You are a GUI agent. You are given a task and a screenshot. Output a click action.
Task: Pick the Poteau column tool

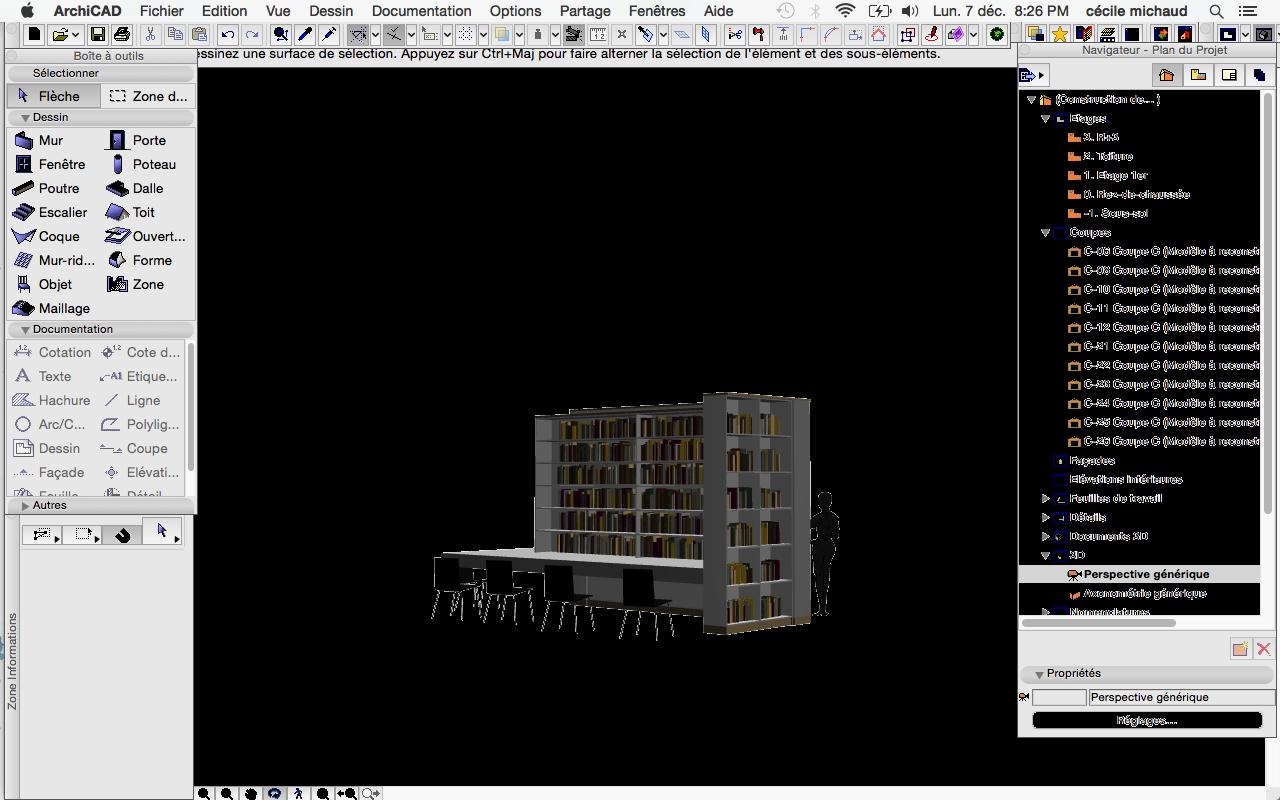[x=143, y=165]
